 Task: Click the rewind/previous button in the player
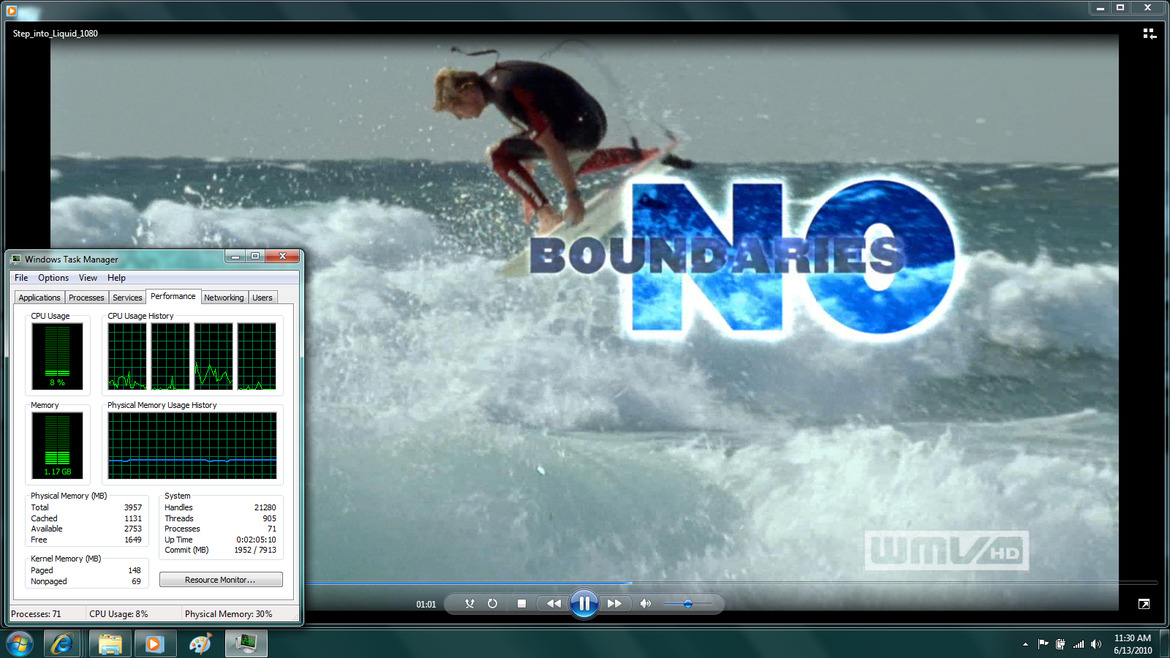(554, 604)
